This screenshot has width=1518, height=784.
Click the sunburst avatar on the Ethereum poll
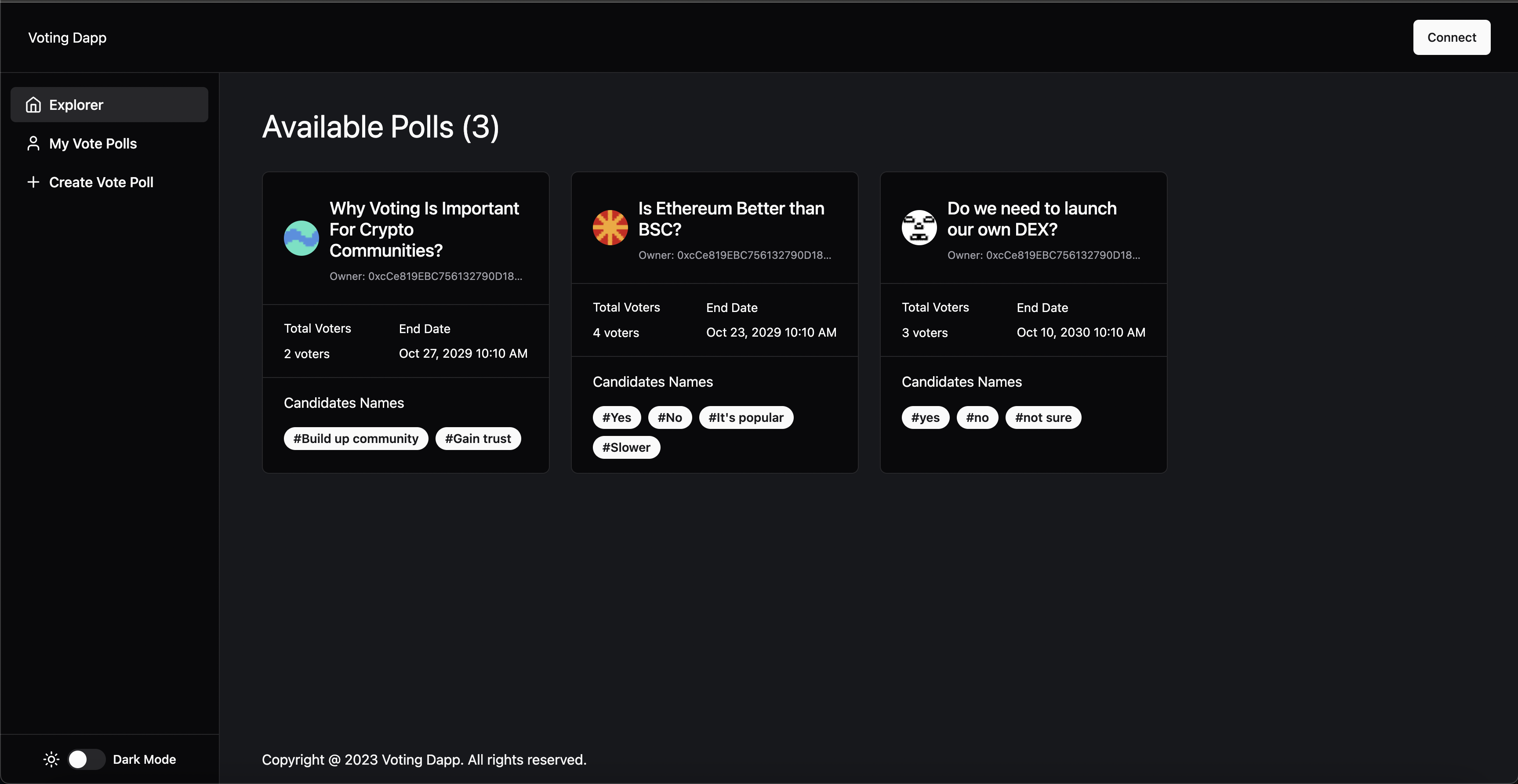coord(610,227)
